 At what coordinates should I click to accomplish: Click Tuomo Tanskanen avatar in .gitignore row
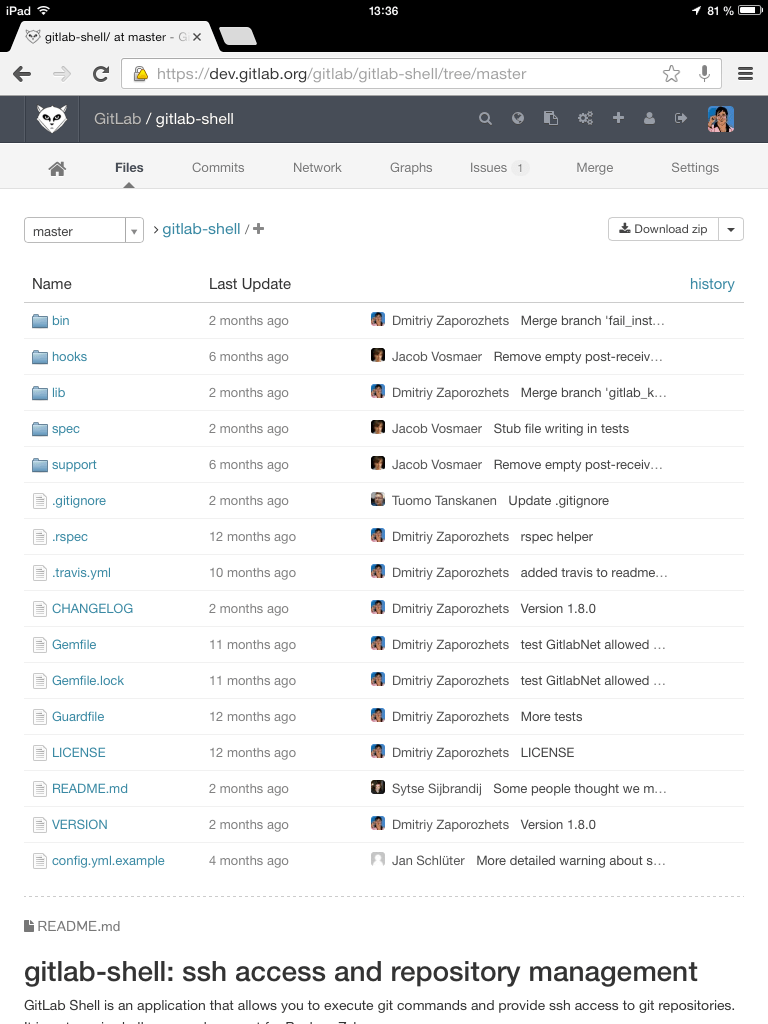pos(377,499)
